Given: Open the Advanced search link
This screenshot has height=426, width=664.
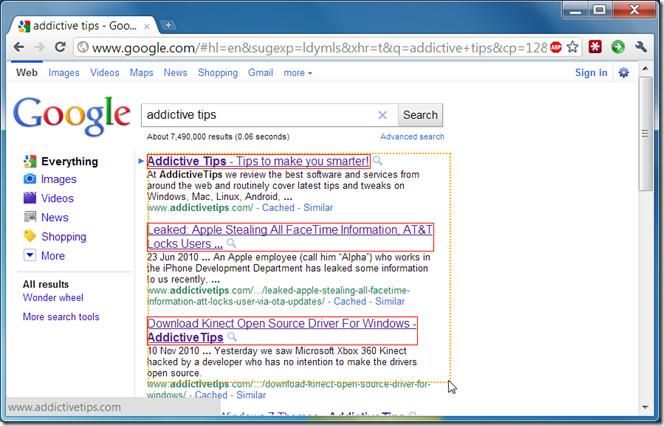Looking at the screenshot, I should pos(412,137).
